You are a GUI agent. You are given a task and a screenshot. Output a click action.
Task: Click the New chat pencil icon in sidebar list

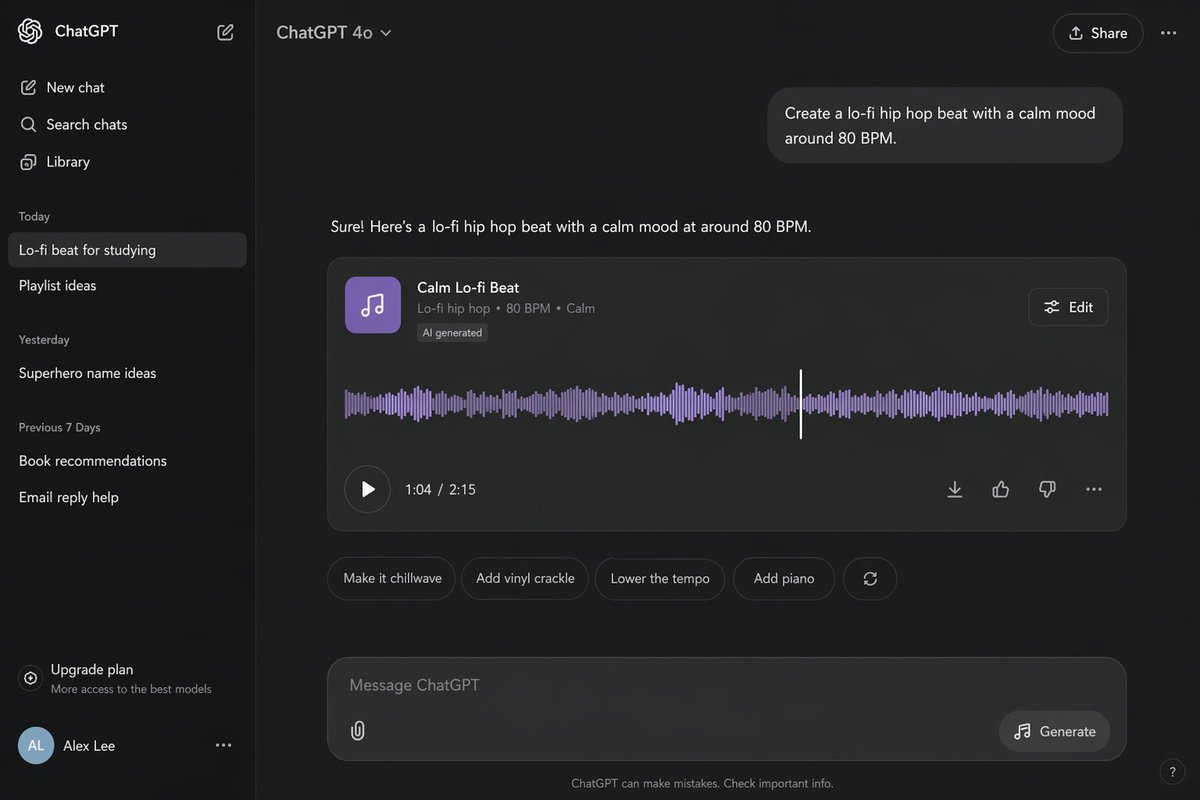[x=28, y=87]
